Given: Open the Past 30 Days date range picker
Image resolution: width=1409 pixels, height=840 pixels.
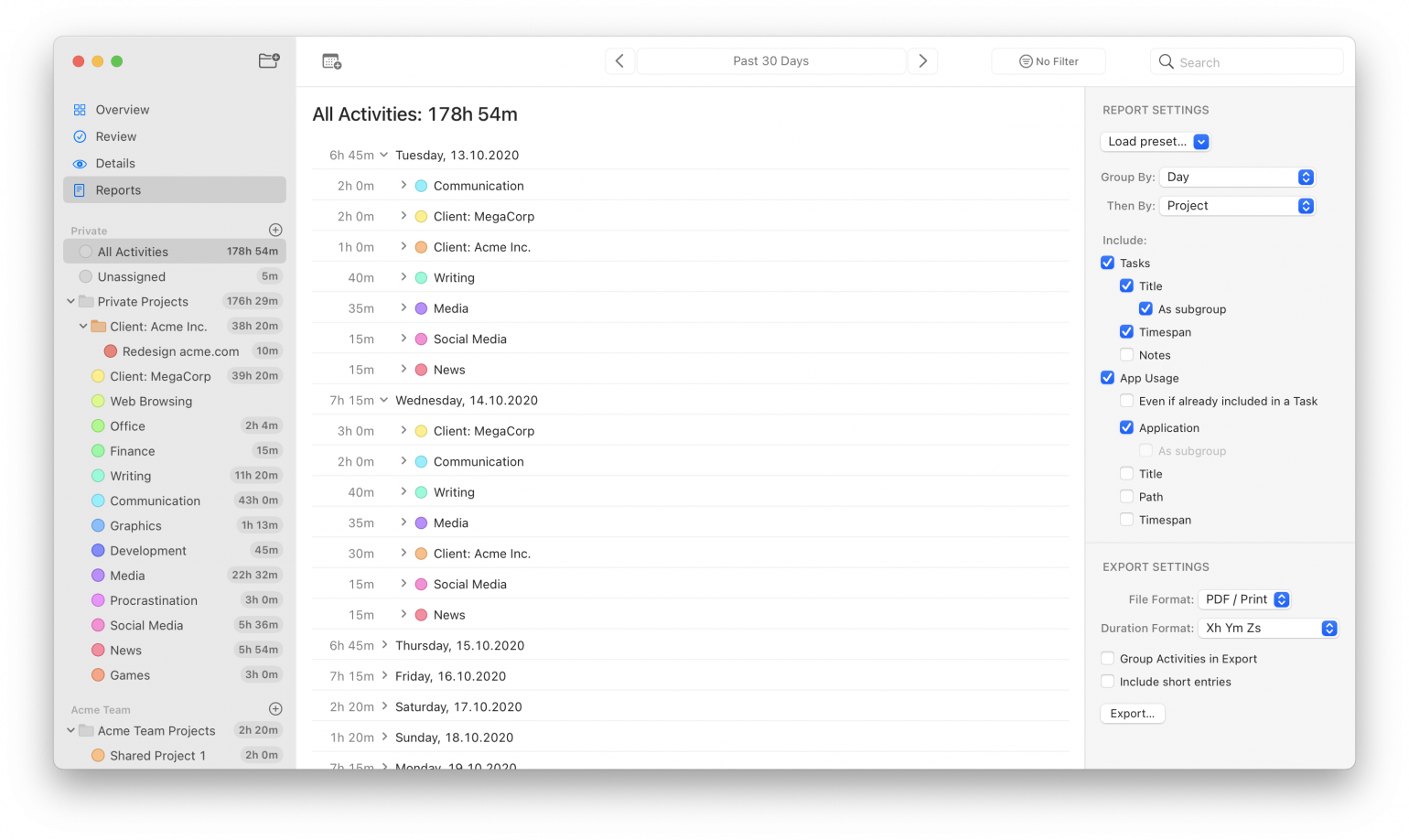Looking at the screenshot, I should 771,60.
